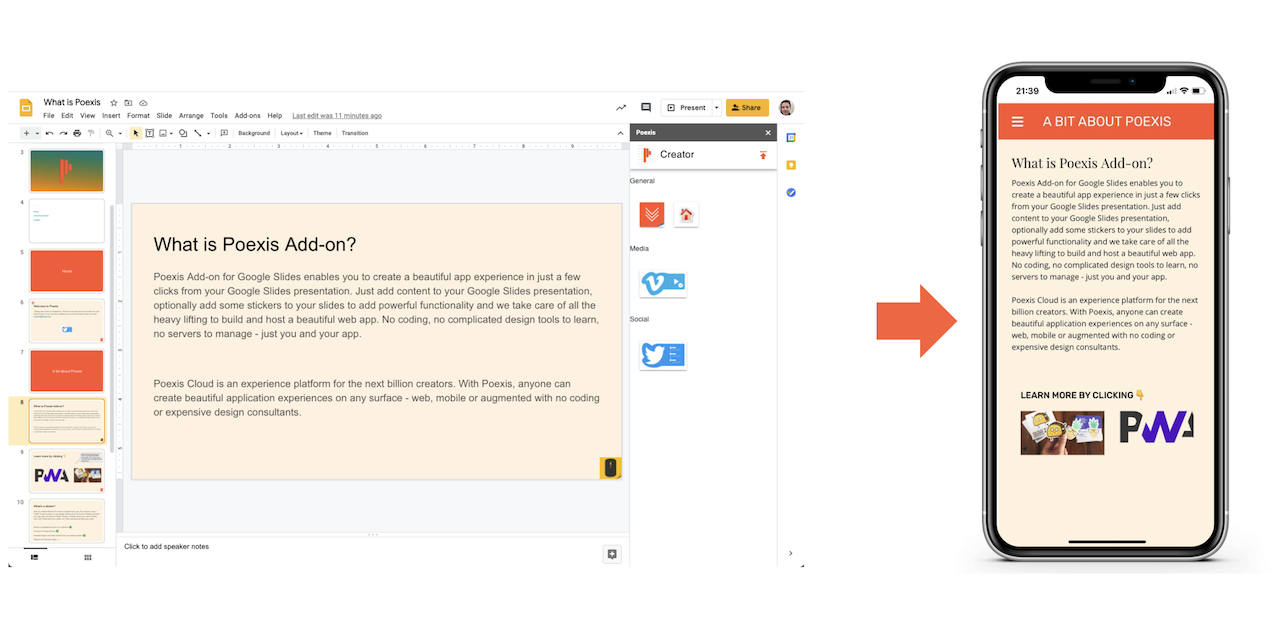Select the line tool
This screenshot has width=1280, height=633.
click(x=197, y=133)
